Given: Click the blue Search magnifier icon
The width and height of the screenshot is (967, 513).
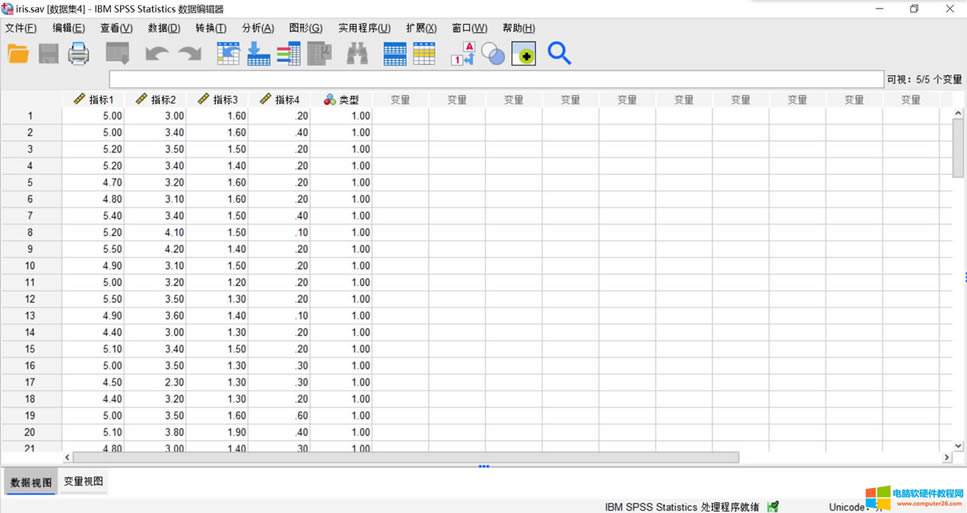Looking at the screenshot, I should coord(559,54).
